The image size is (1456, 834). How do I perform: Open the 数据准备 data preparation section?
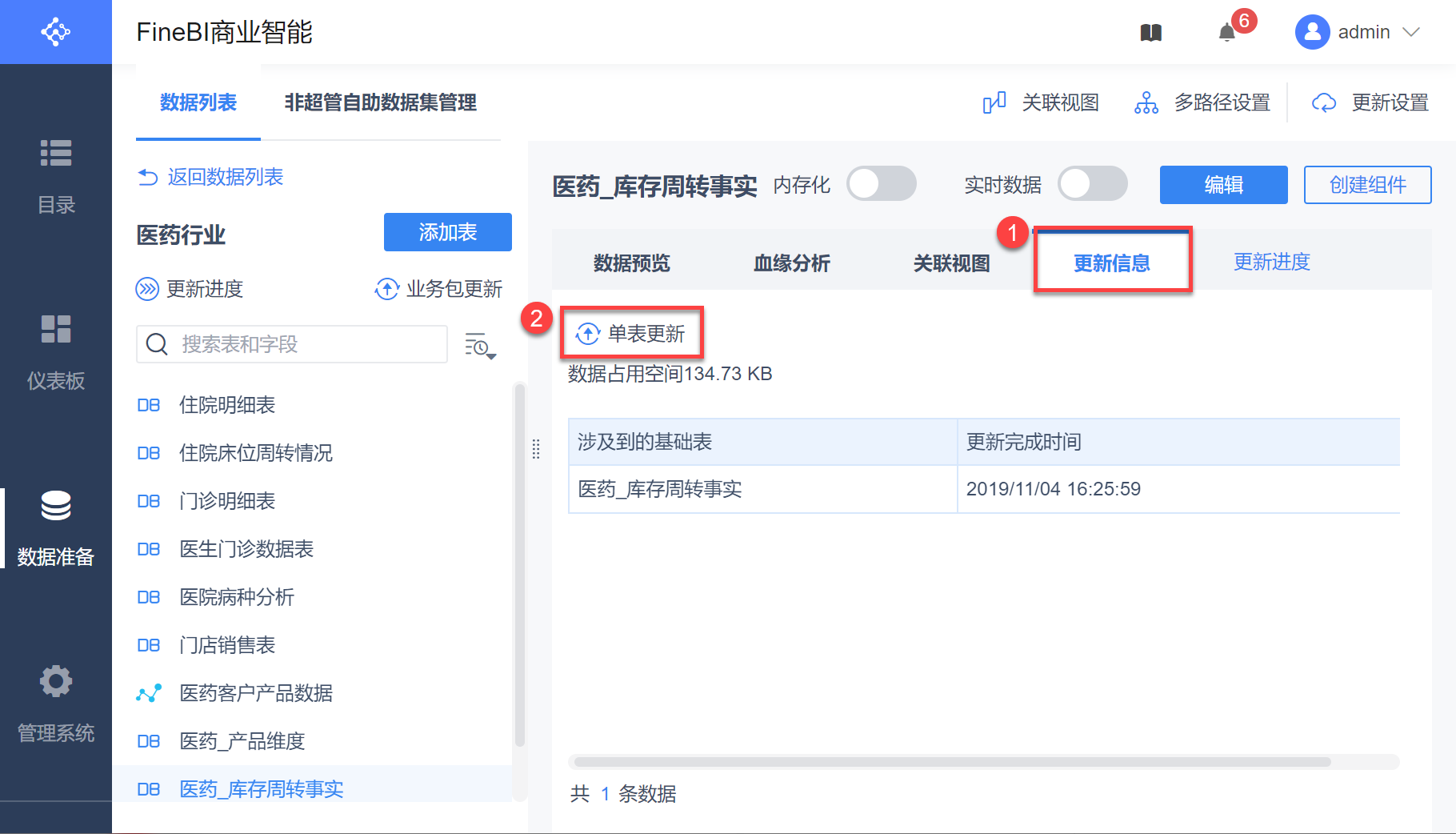[x=56, y=528]
